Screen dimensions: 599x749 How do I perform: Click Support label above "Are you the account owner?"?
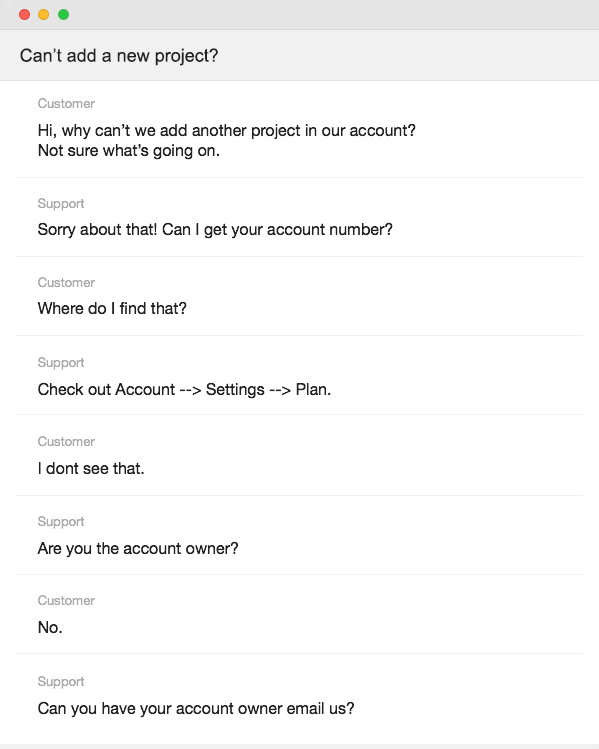coord(61,522)
